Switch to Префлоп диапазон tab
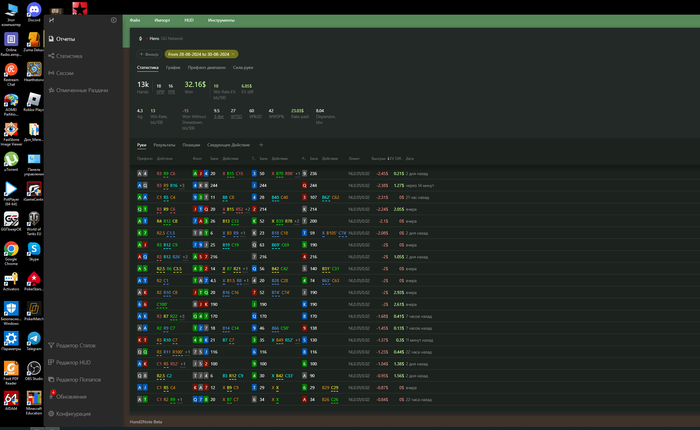 click(x=206, y=67)
